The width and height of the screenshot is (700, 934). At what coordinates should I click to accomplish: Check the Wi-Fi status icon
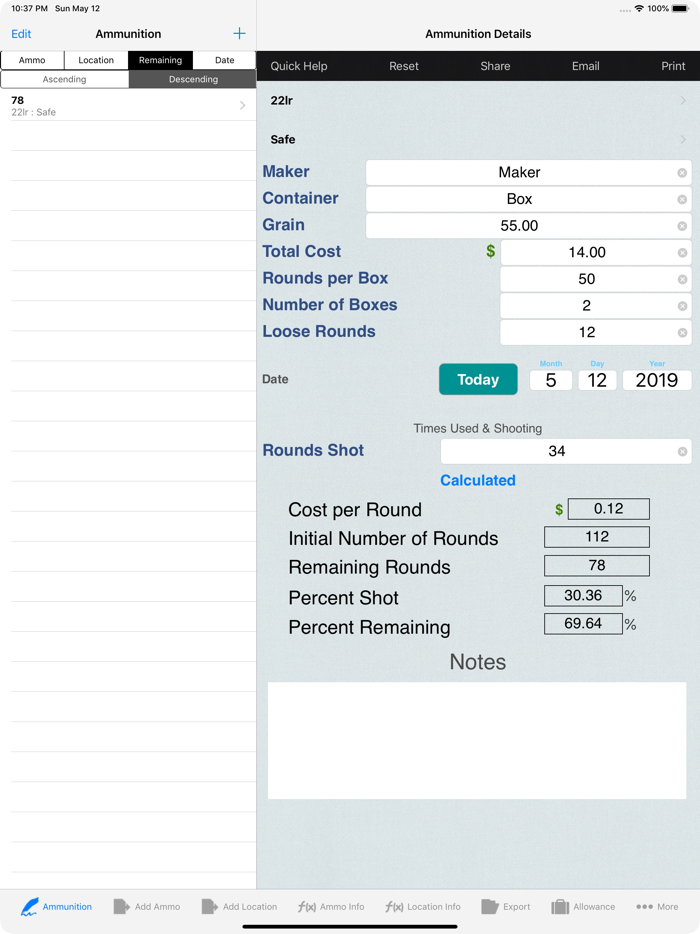click(639, 8)
